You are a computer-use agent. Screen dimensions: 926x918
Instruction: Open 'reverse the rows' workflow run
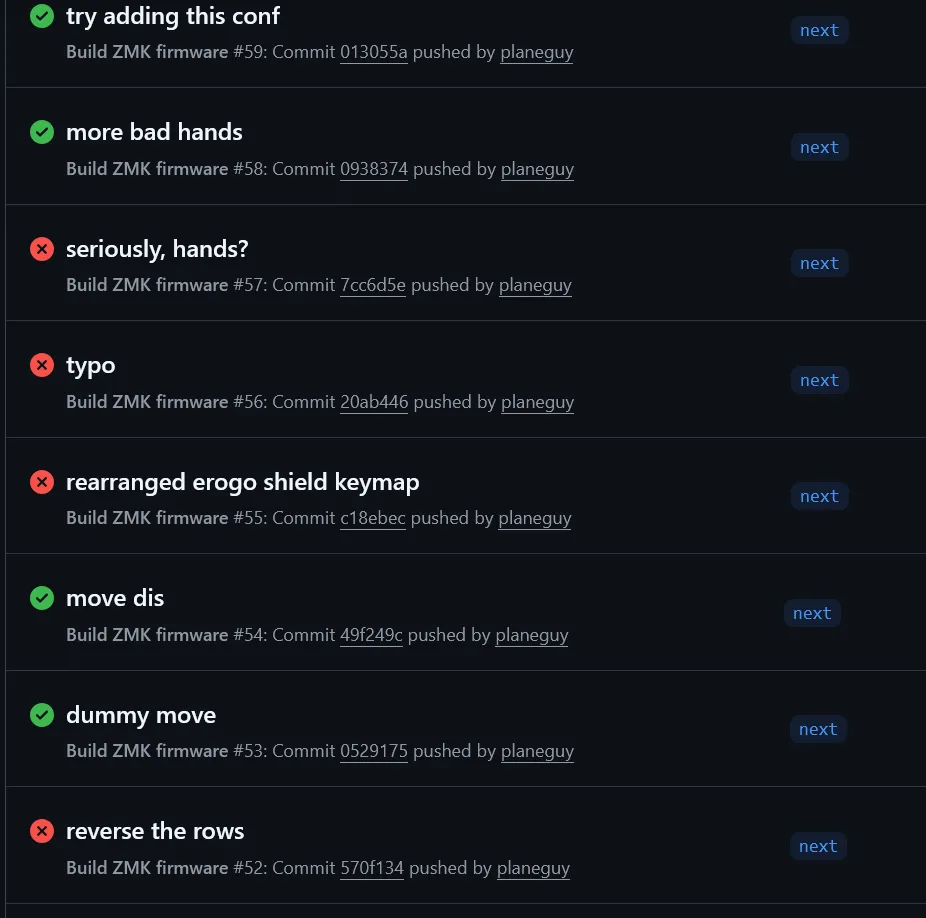tap(155, 831)
